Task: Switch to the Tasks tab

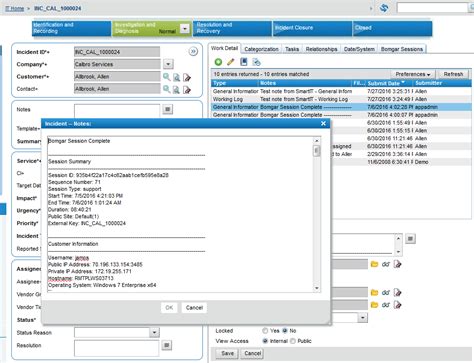Action: tap(292, 49)
